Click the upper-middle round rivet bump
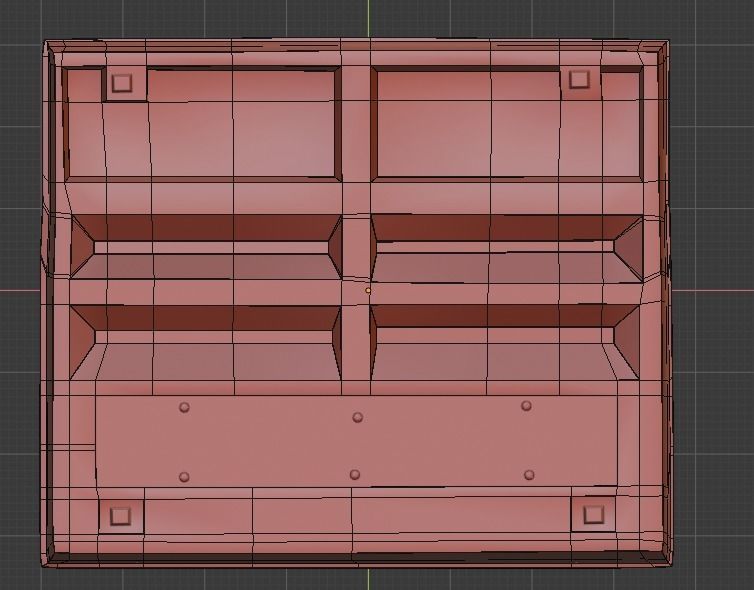Image resolution: width=754 pixels, height=590 pixels. (x=357, y=417)
